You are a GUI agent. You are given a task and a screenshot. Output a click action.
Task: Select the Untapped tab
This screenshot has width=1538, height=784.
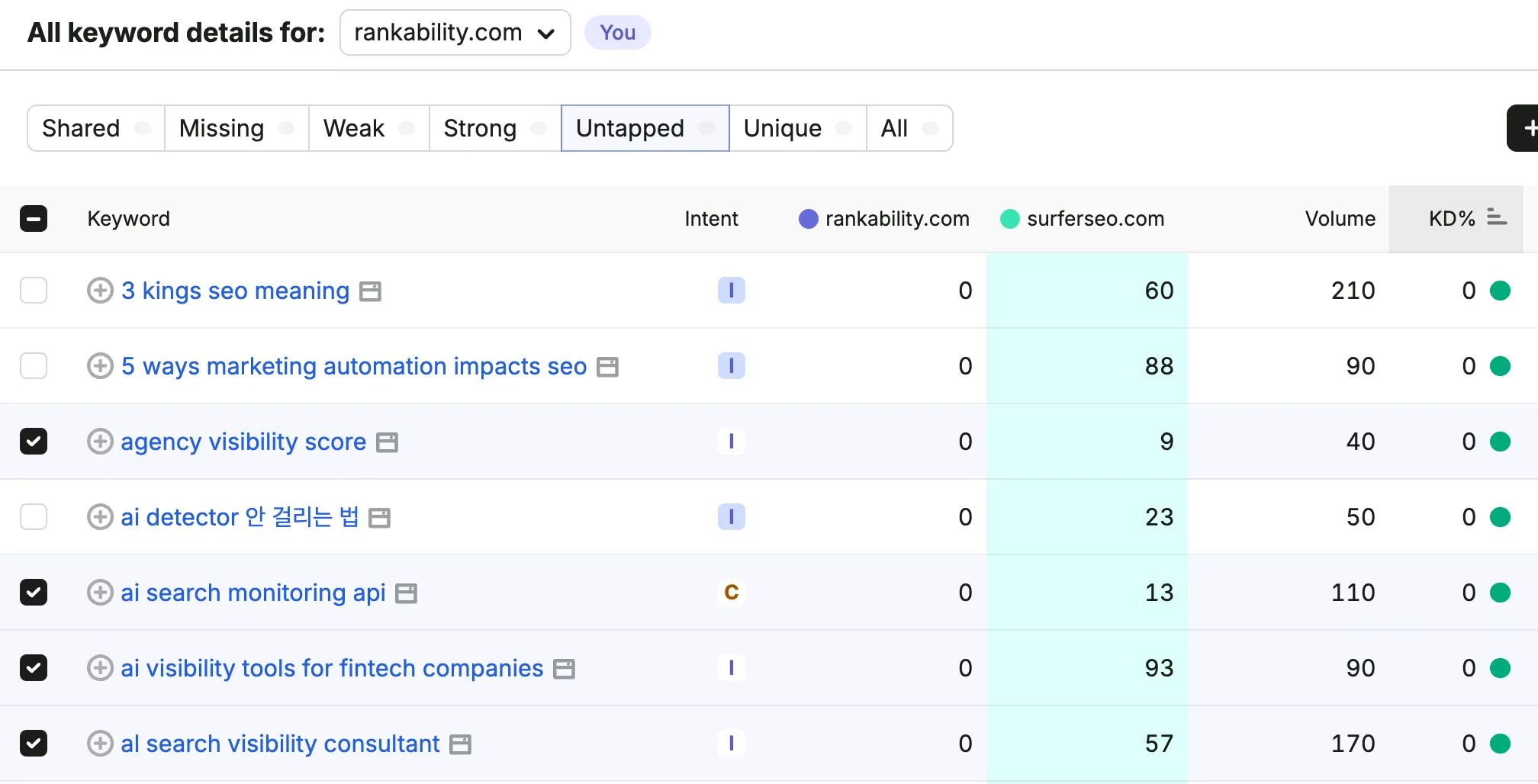click(x=645, y=128)
